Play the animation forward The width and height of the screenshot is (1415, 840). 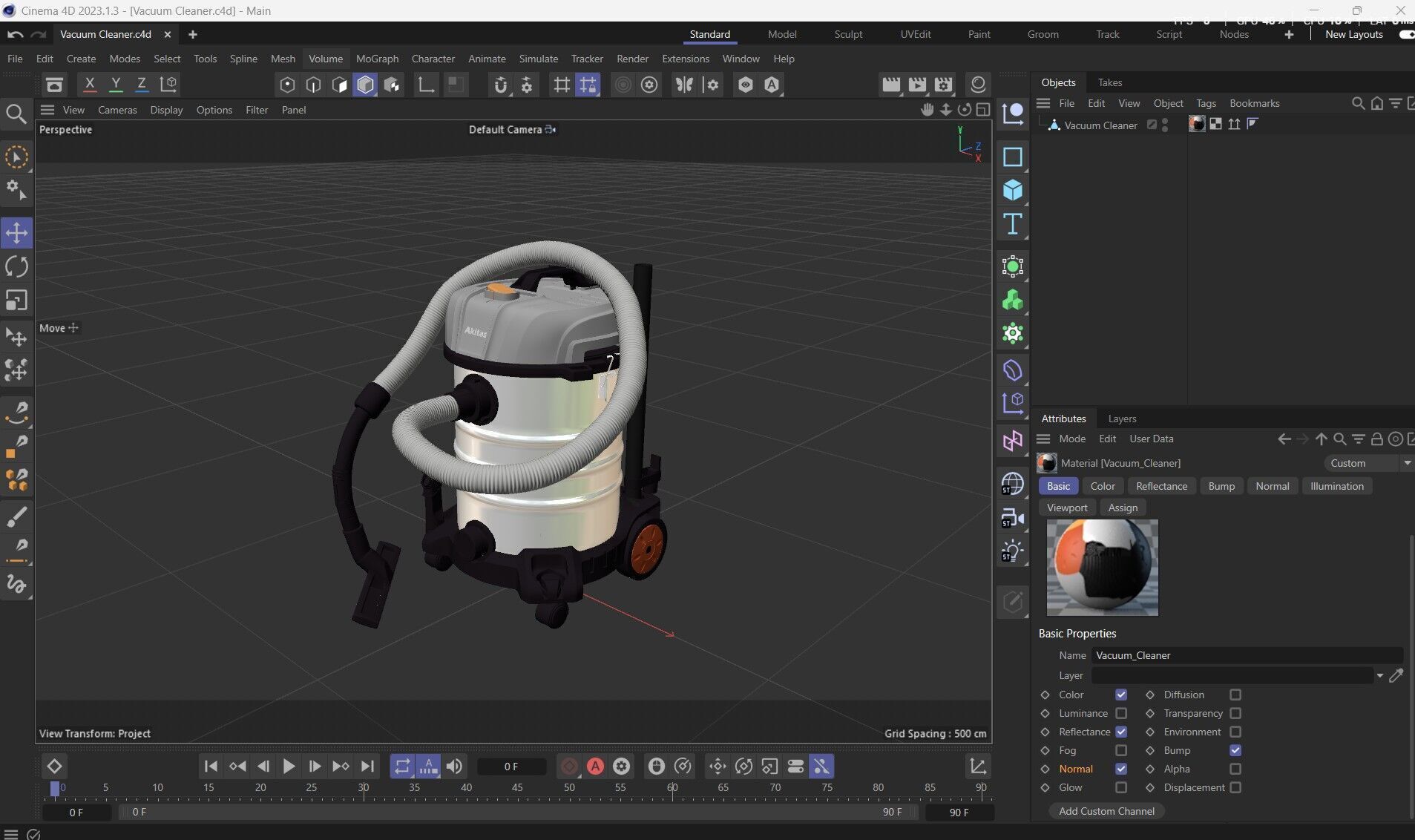coord(289,767)
